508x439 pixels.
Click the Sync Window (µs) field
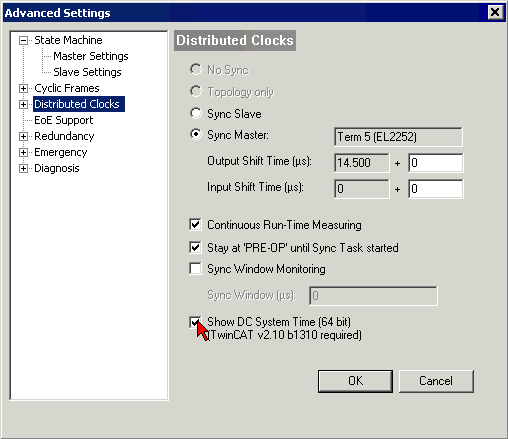373,295
